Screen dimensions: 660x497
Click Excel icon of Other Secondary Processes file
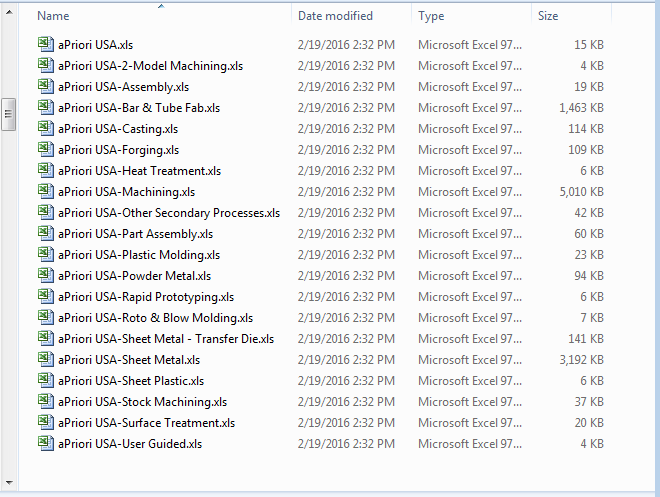(x=46, y=212)
